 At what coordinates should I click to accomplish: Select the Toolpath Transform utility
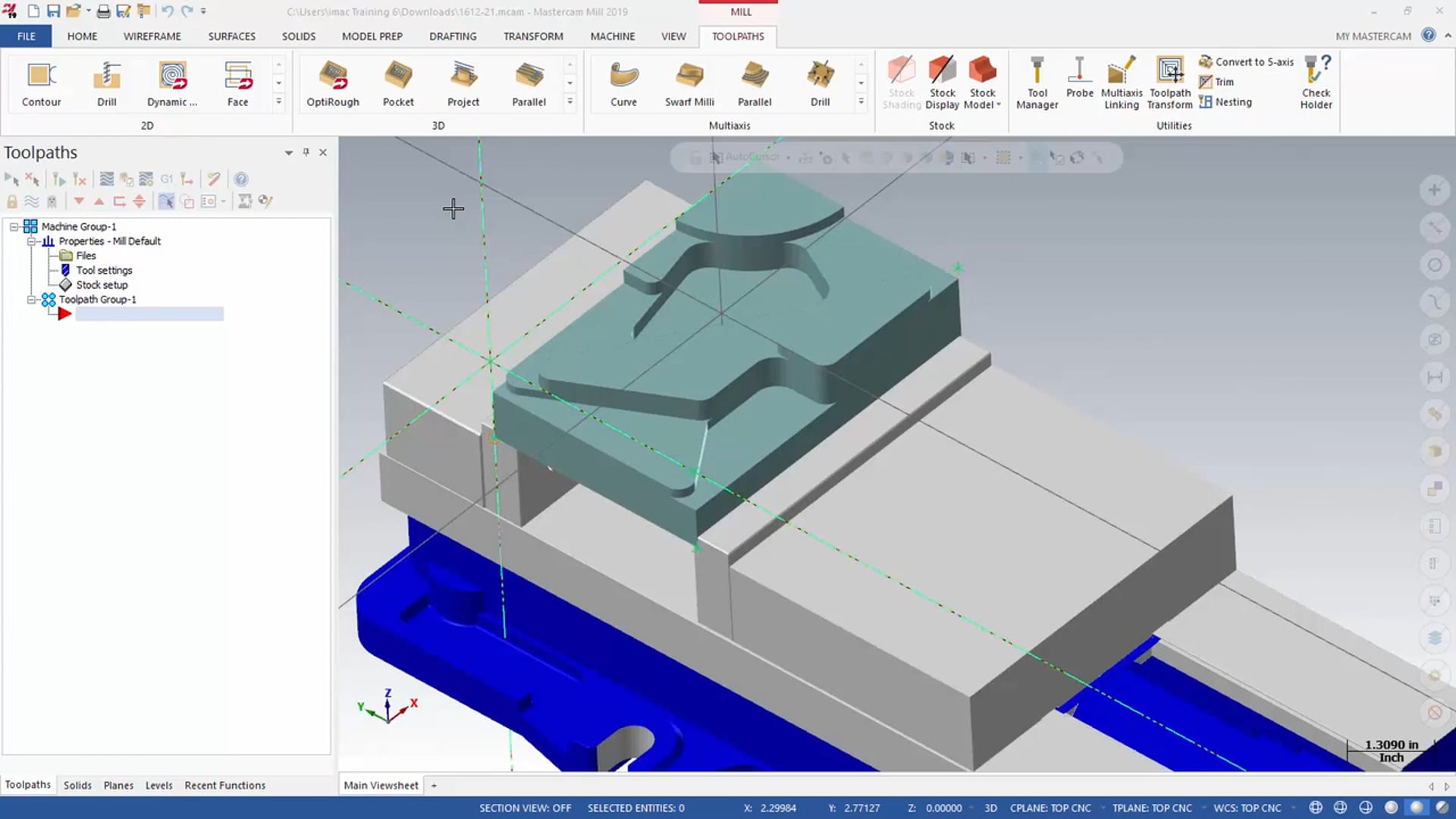1169,82
